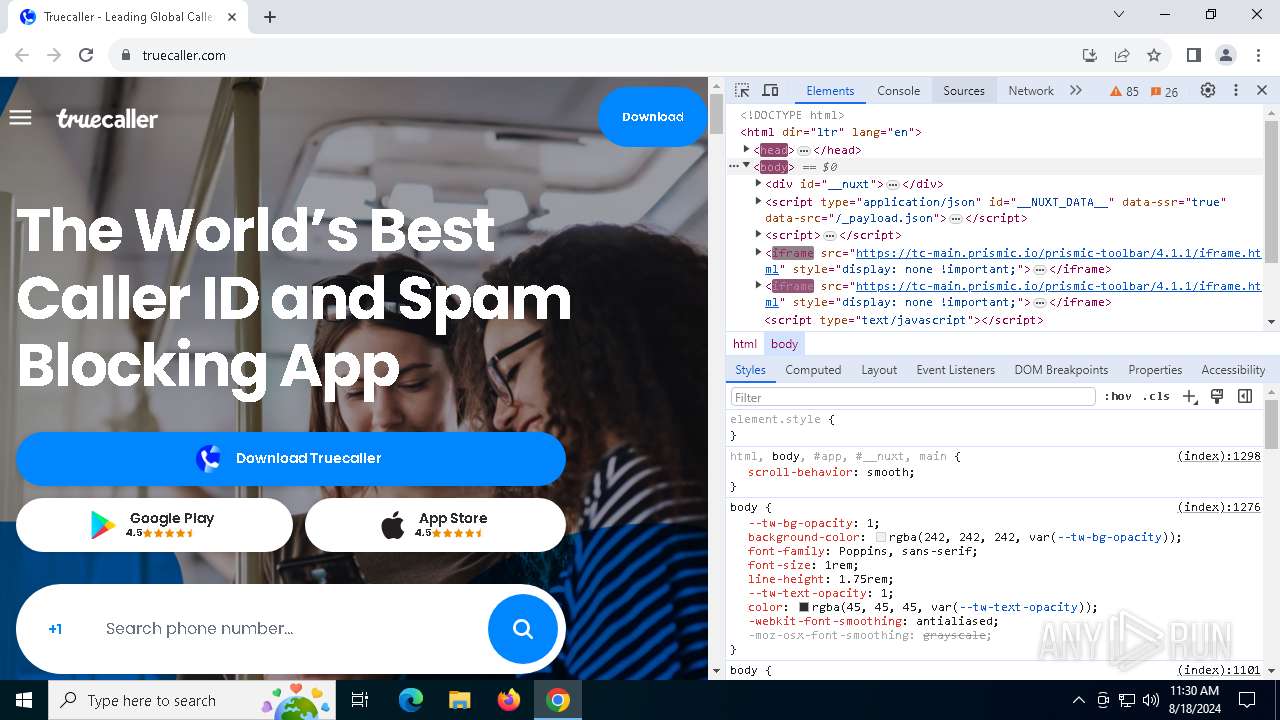Select the inspect element picker tool
The width and height of the screenshot is (1280, 720).
[x=742, y=90]
